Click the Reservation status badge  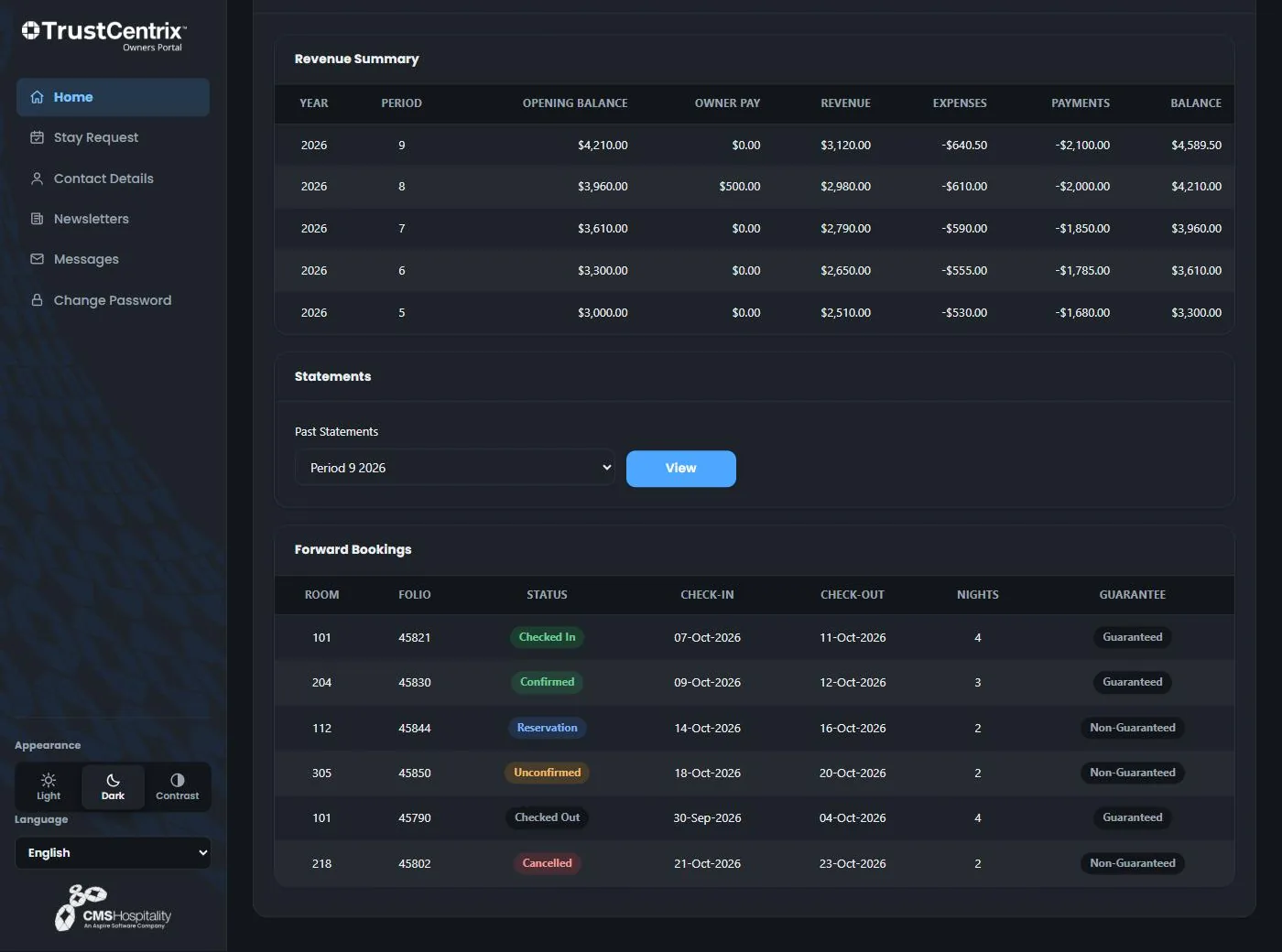tap(547, 728)
